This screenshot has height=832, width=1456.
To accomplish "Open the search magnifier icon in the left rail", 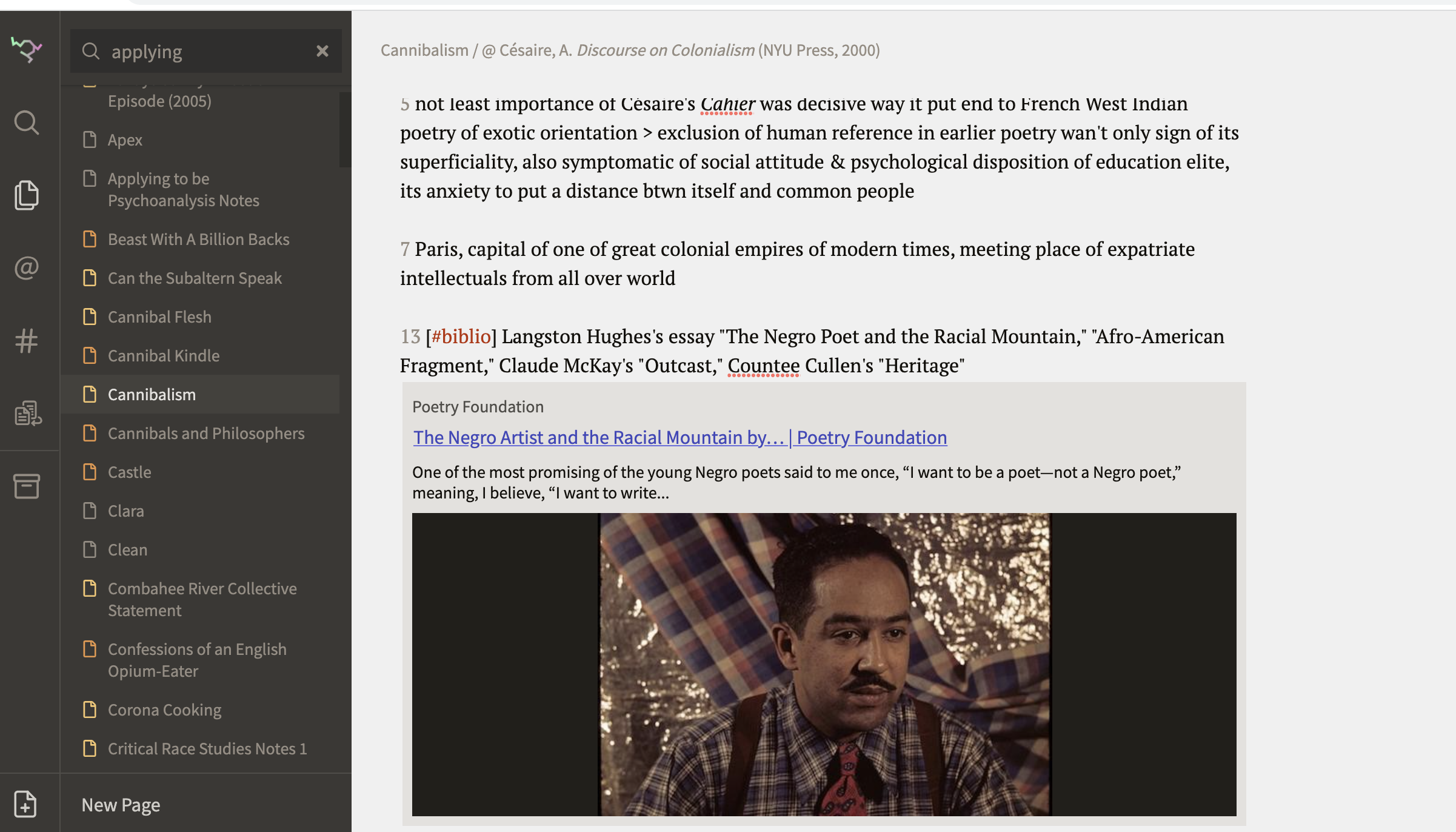I will (x=26, y=122).
